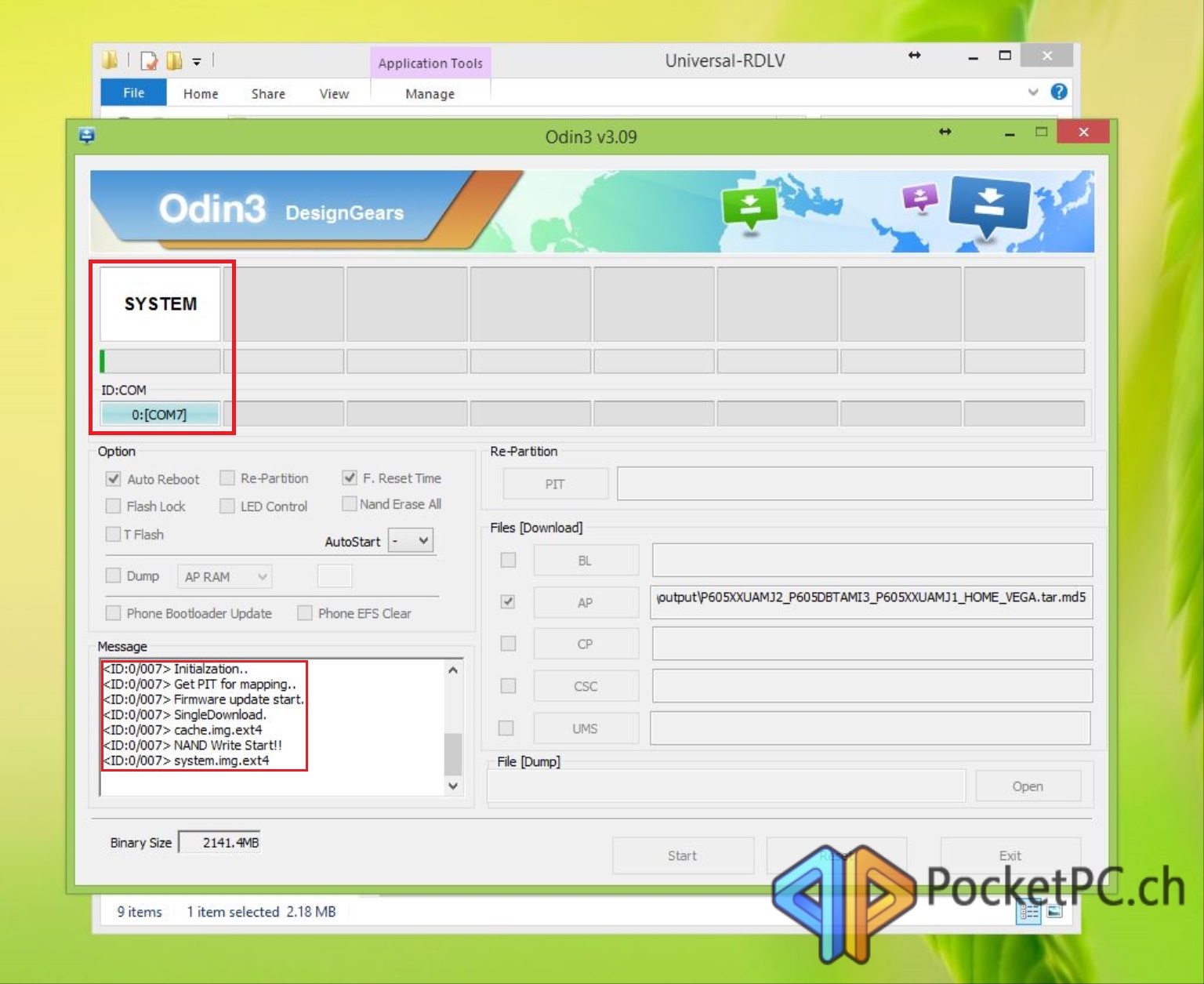The width and height of the screenshot is (1204, 984).
Task: Click the folder icon in Universal-RDLV title bar
Action: pyautogui.click(x=110, y=60)
